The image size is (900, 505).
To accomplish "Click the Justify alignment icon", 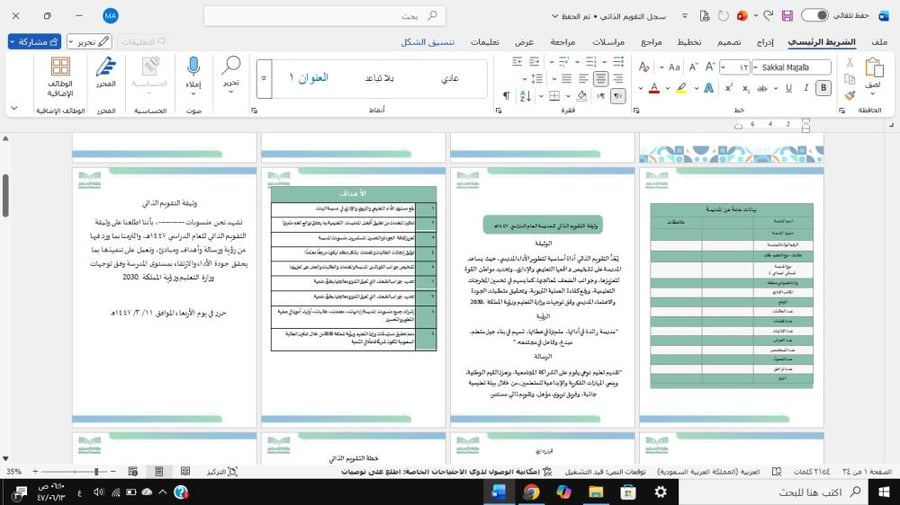I will 567,79.
